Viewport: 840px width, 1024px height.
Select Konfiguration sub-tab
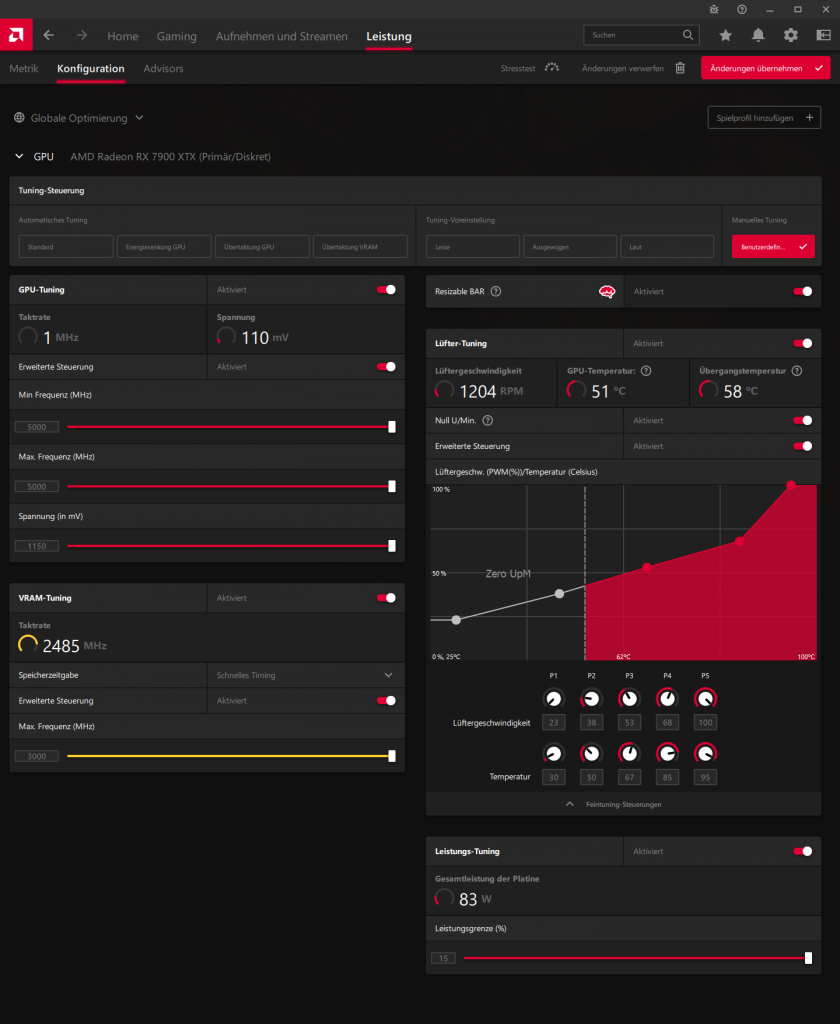coord(90,69)
